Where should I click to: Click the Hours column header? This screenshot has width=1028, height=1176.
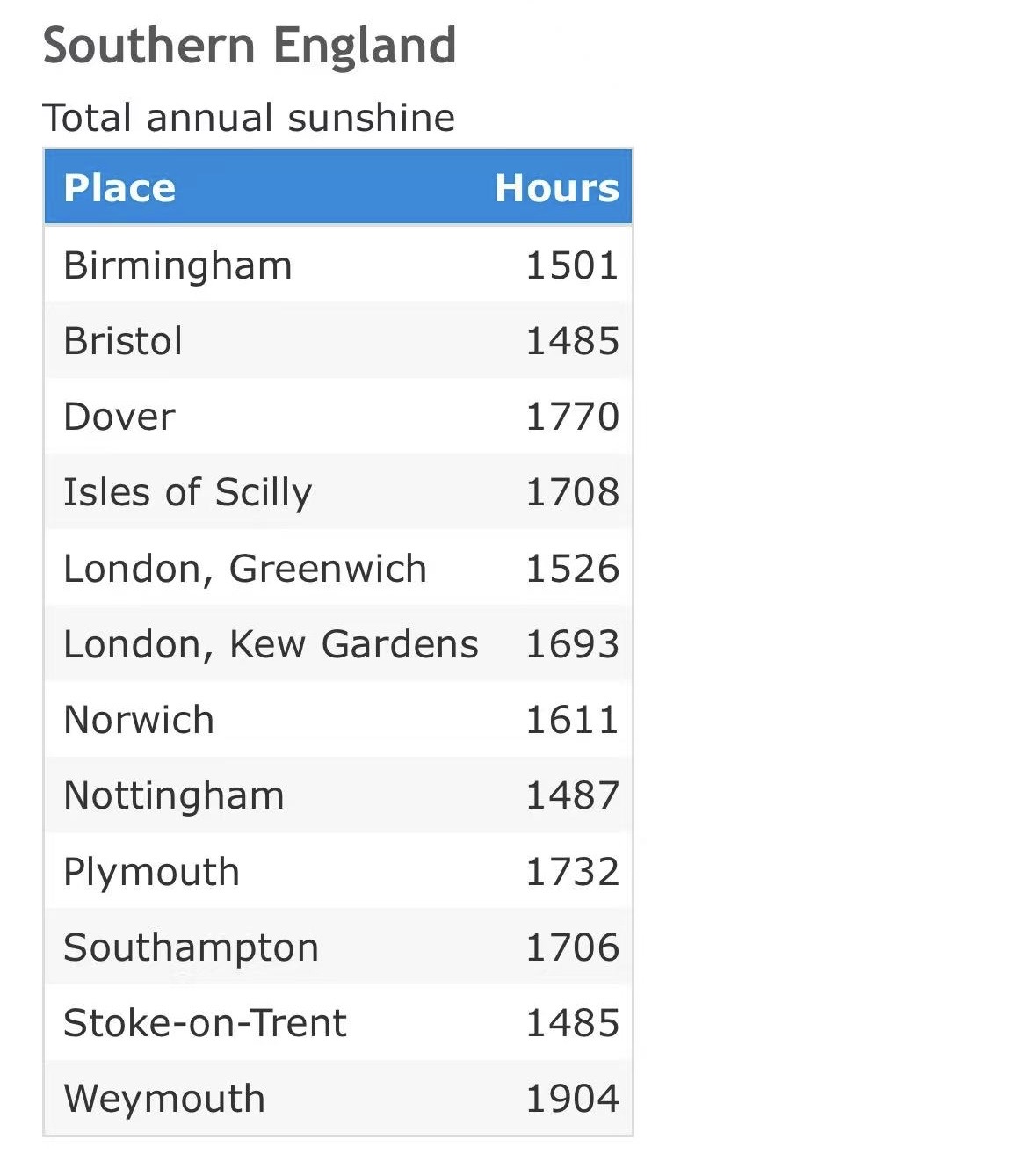(557, 188)
